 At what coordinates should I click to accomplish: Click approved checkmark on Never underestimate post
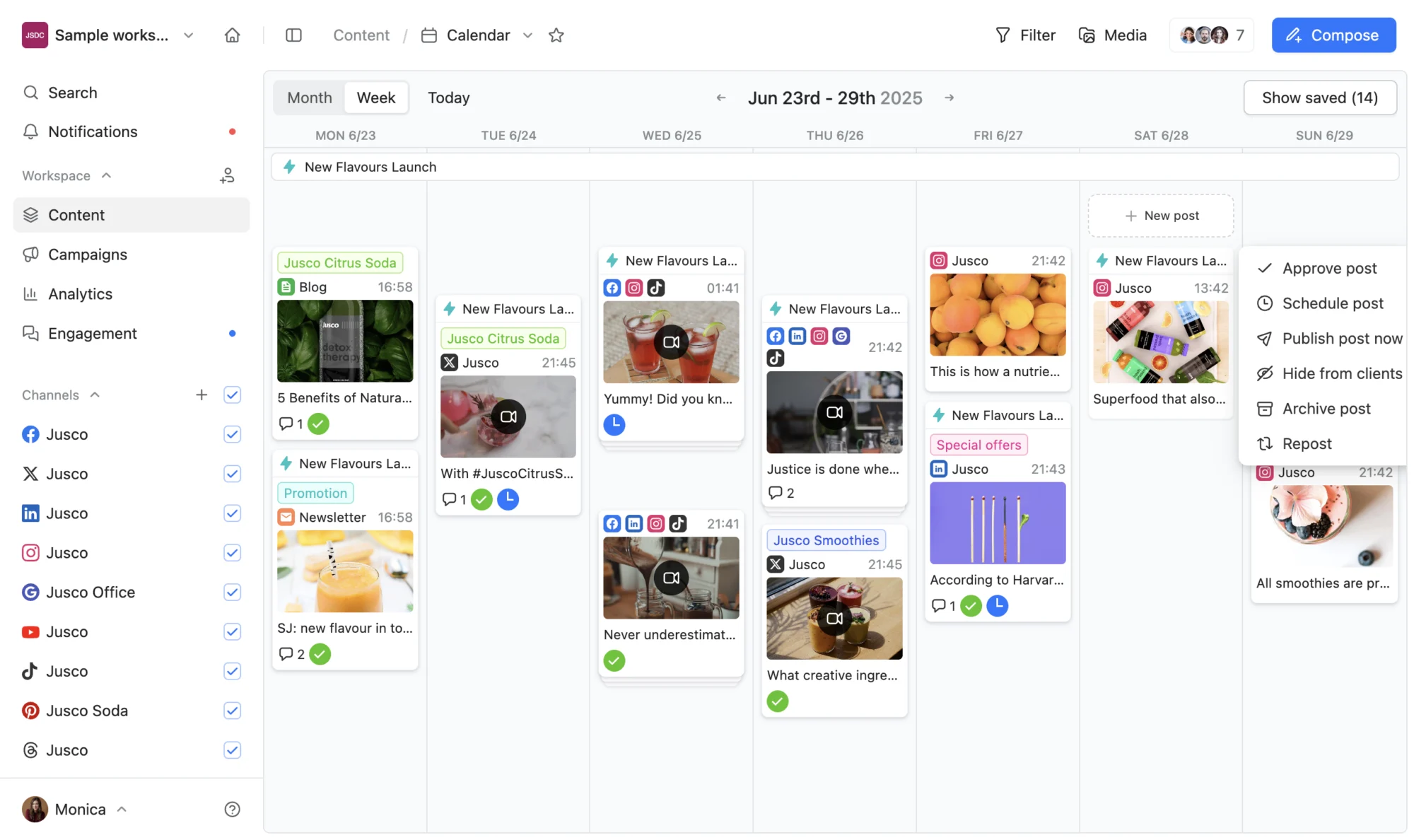(x=614, y=660)
